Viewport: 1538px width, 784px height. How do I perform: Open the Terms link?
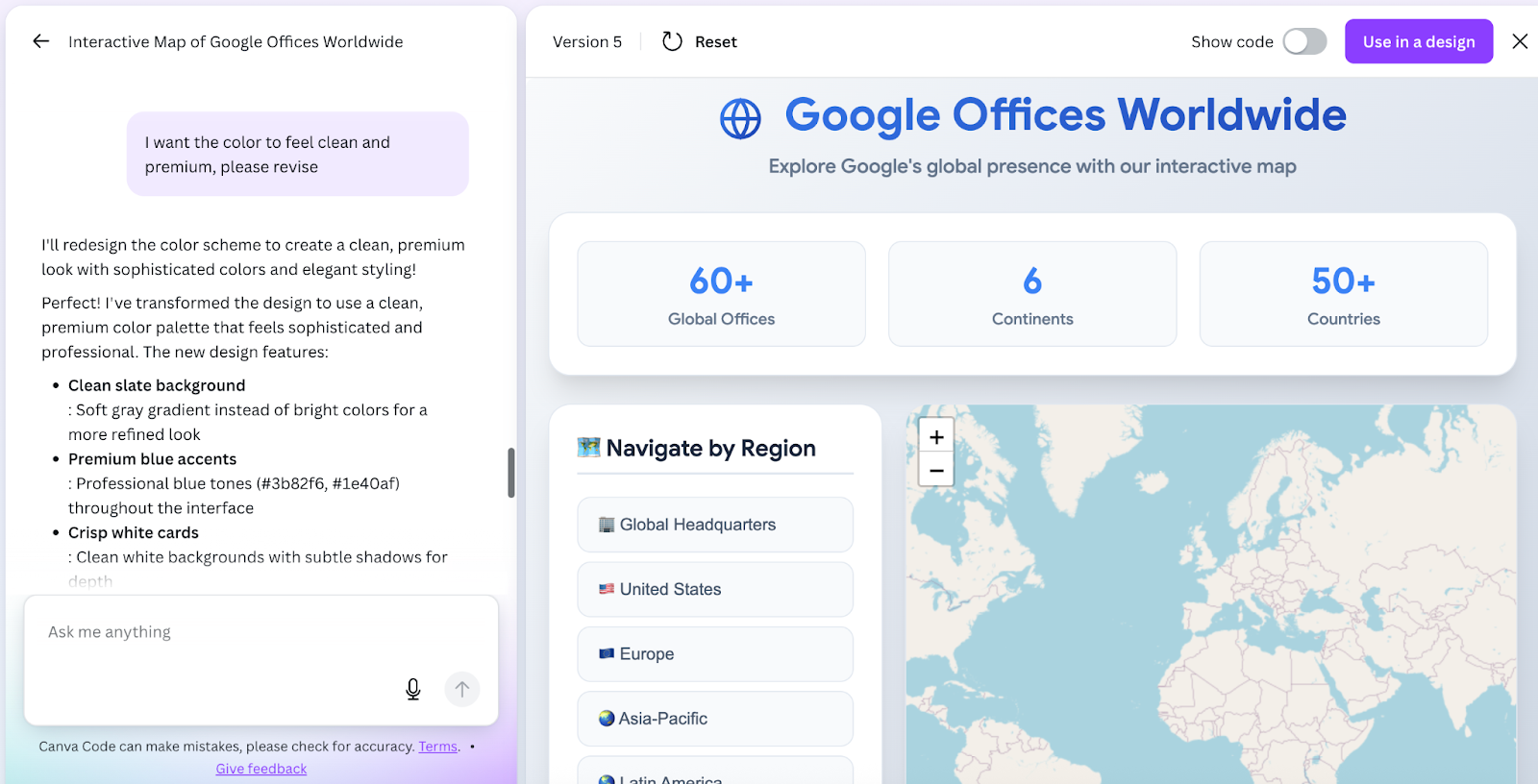438,747
